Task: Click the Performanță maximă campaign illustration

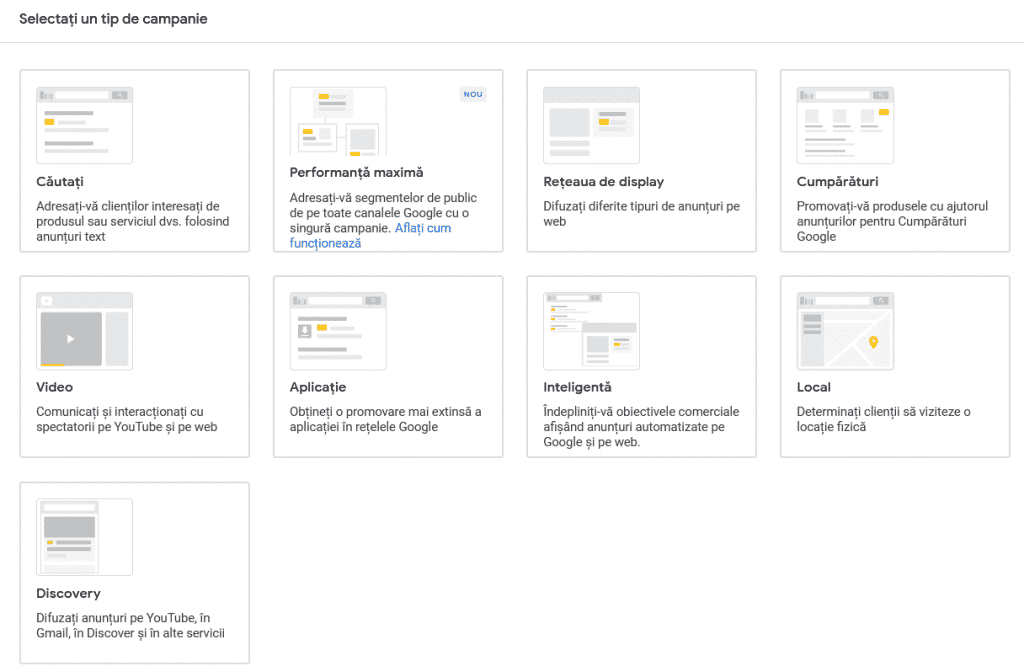Action: pos(338,123)
